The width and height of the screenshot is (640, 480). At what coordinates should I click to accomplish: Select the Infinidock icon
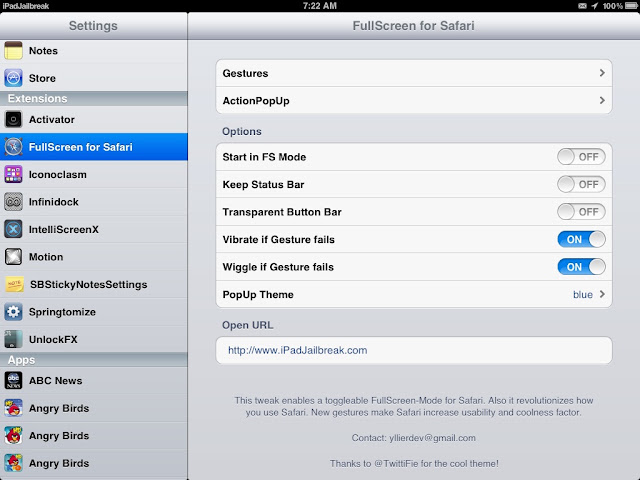(x=13, y=202)
